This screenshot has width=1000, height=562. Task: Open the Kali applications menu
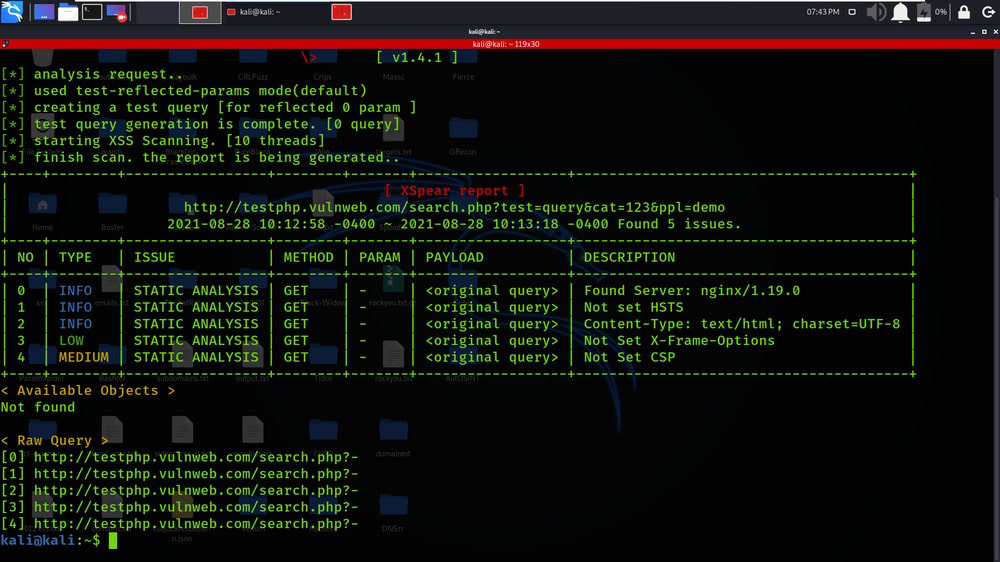12,11
